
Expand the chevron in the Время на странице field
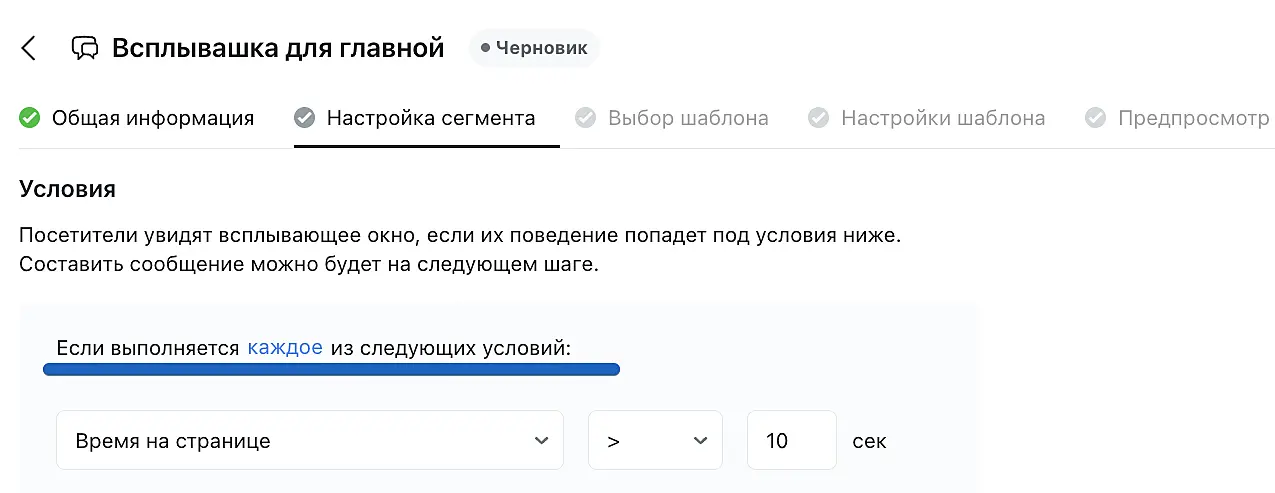click(541, 440)
